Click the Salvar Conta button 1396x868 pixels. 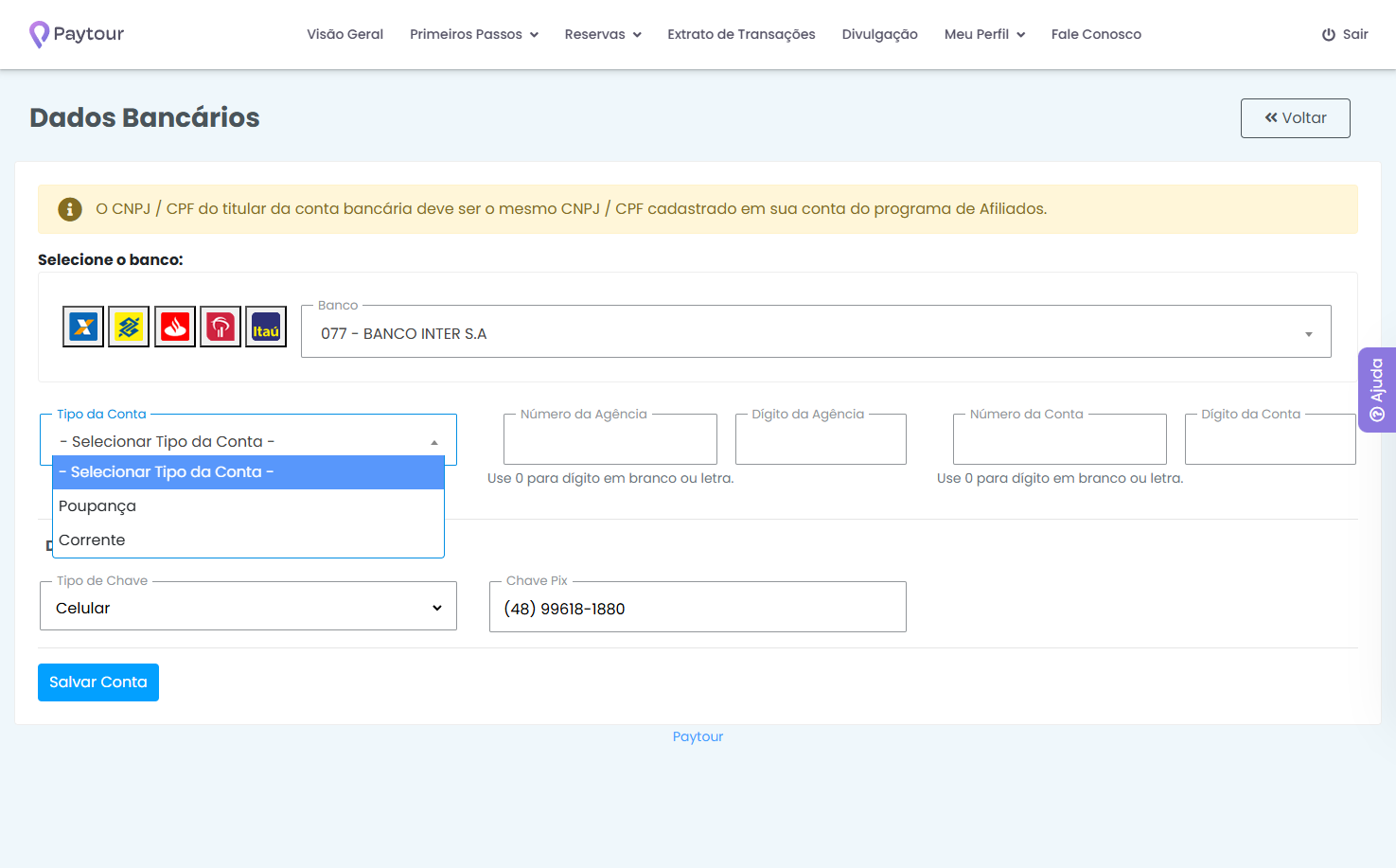tap(98, 682)
